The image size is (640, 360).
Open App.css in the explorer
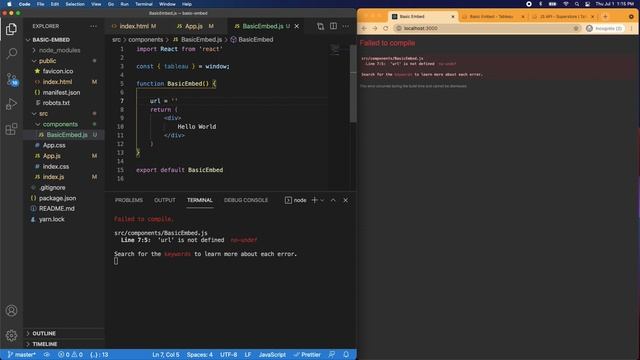(54, 145)
